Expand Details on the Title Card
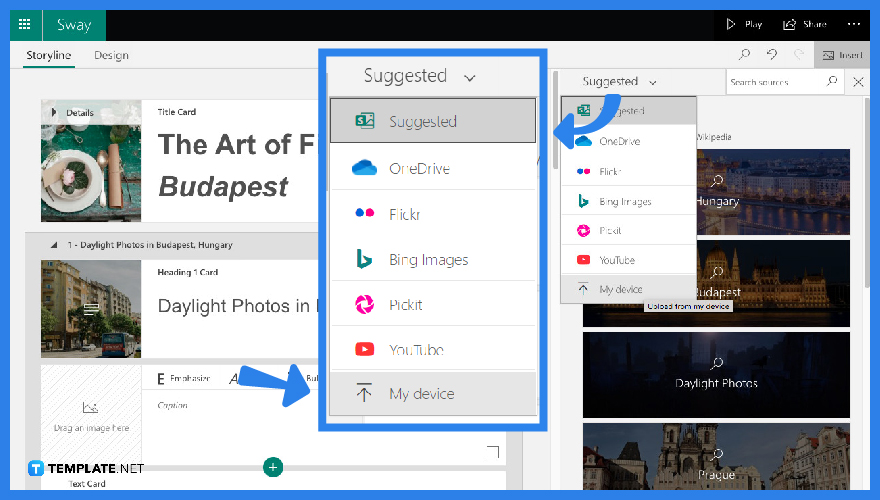Image resolution: width=880 pixels, height=500 pixels. click(73, 112)
